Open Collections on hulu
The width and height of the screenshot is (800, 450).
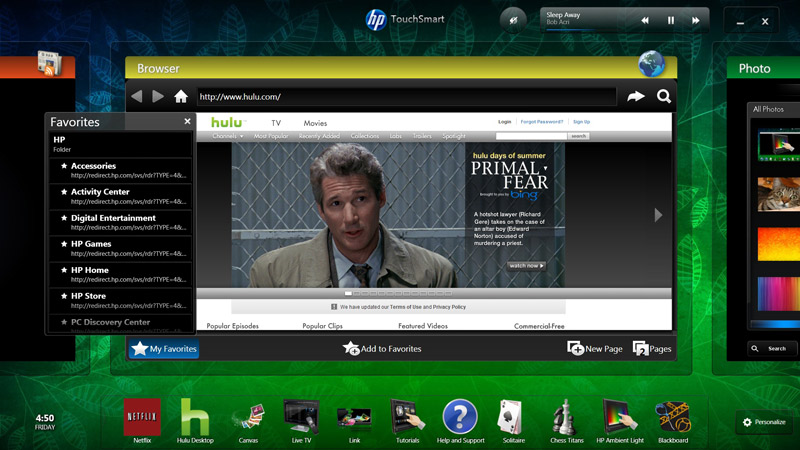[365, 136]
